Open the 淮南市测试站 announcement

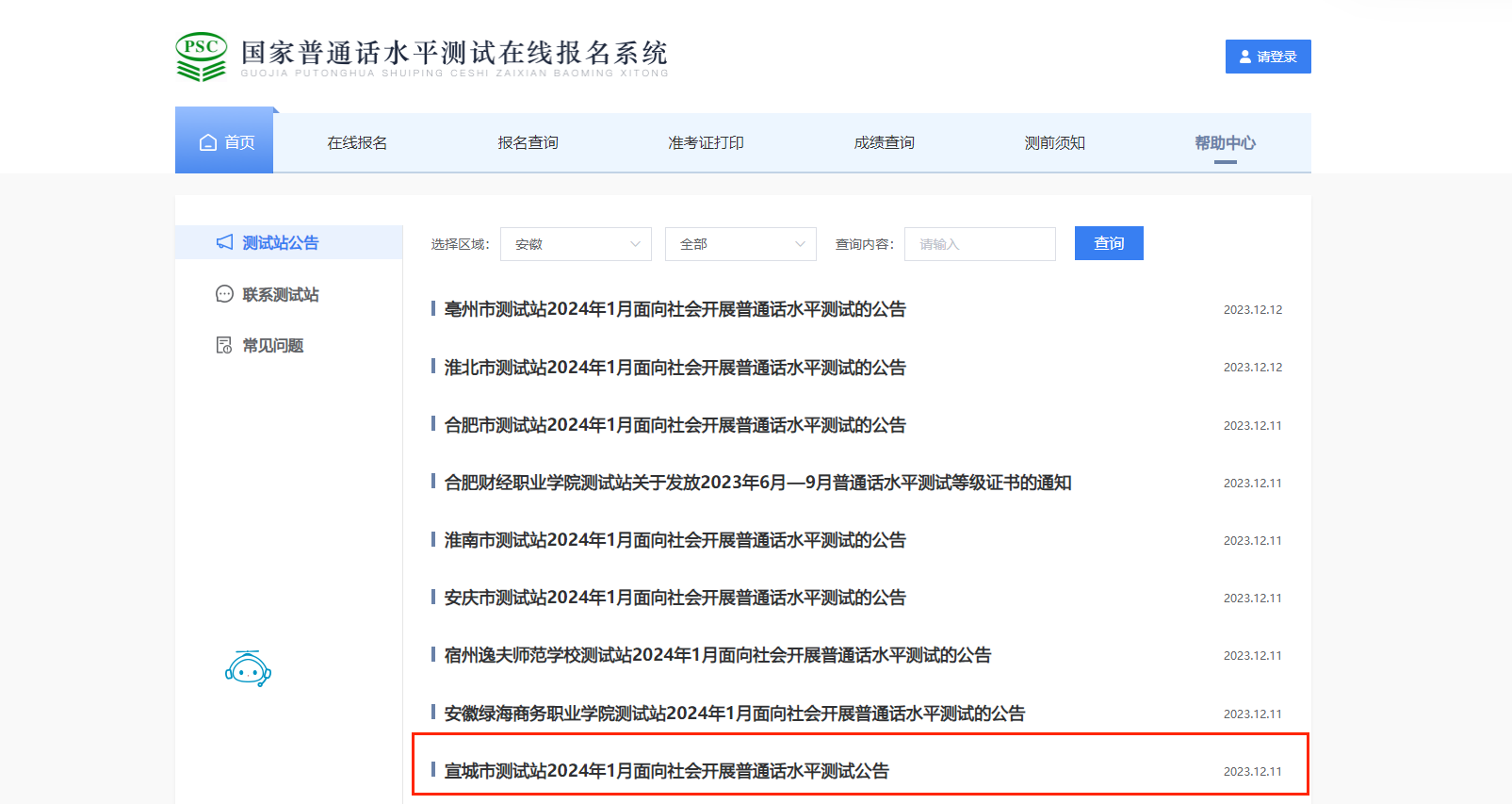675,540
